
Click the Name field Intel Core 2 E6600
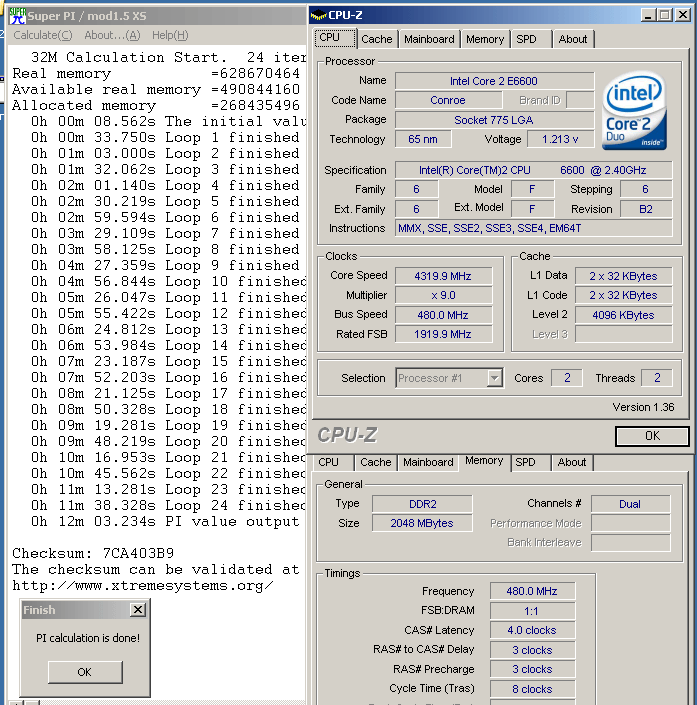click(494, 81)
